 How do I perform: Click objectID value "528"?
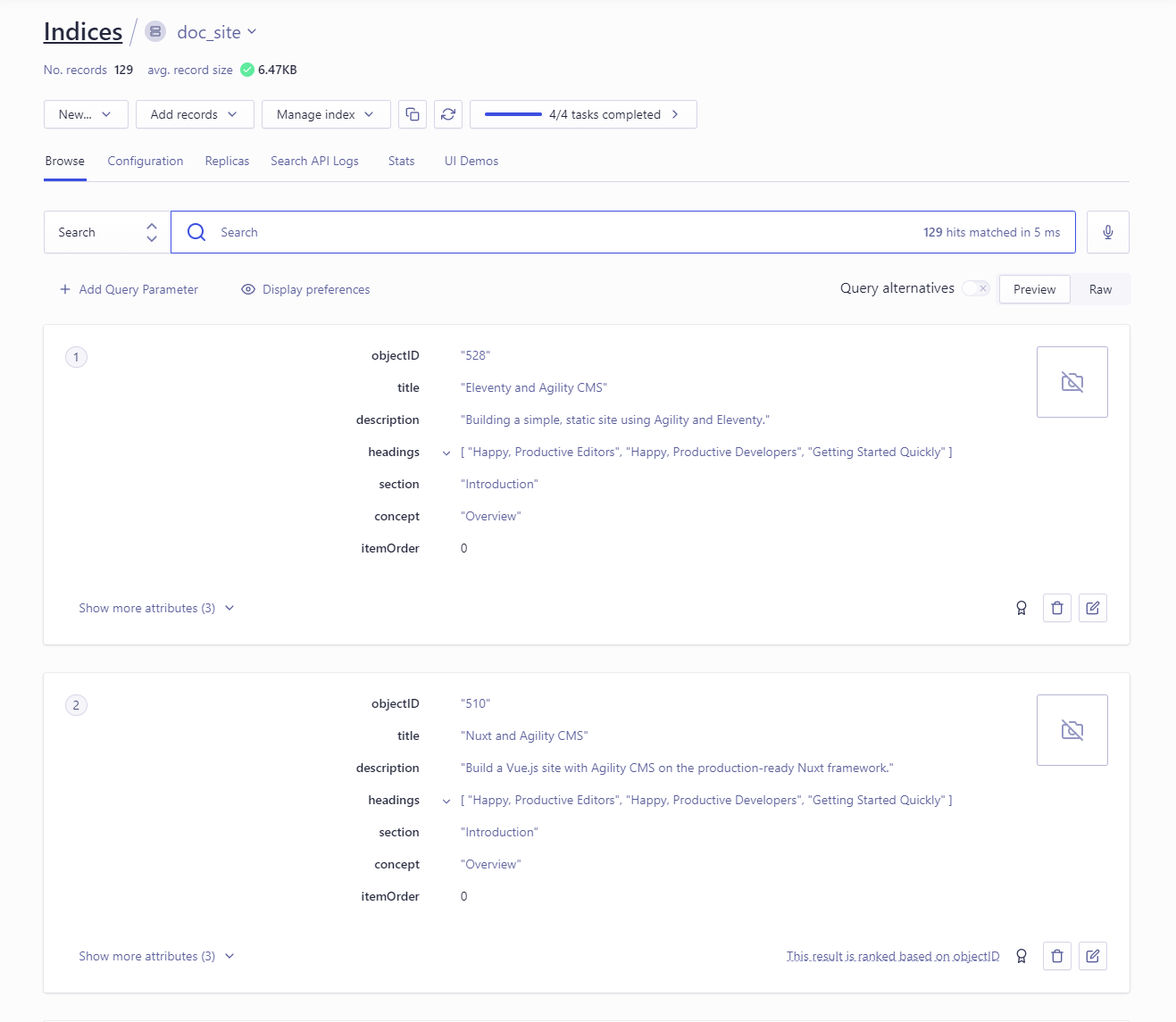(475, 355)
